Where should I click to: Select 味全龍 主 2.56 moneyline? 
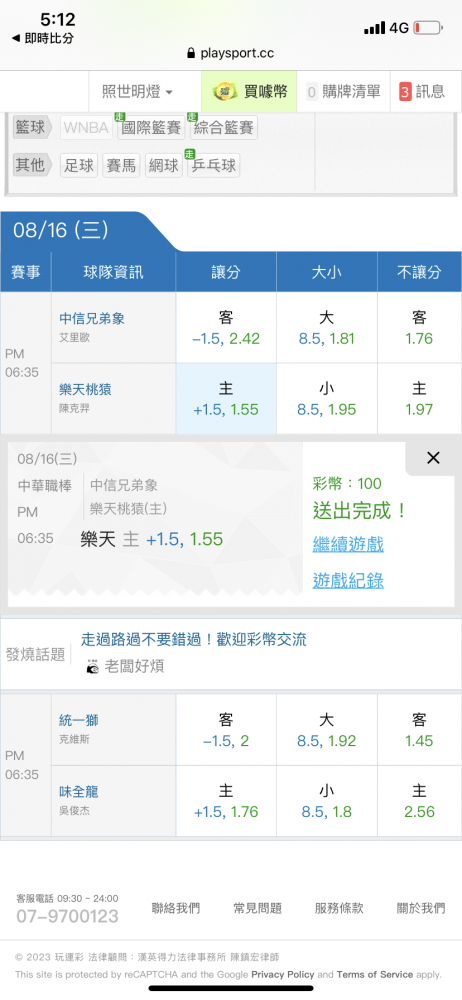[419, 801]
